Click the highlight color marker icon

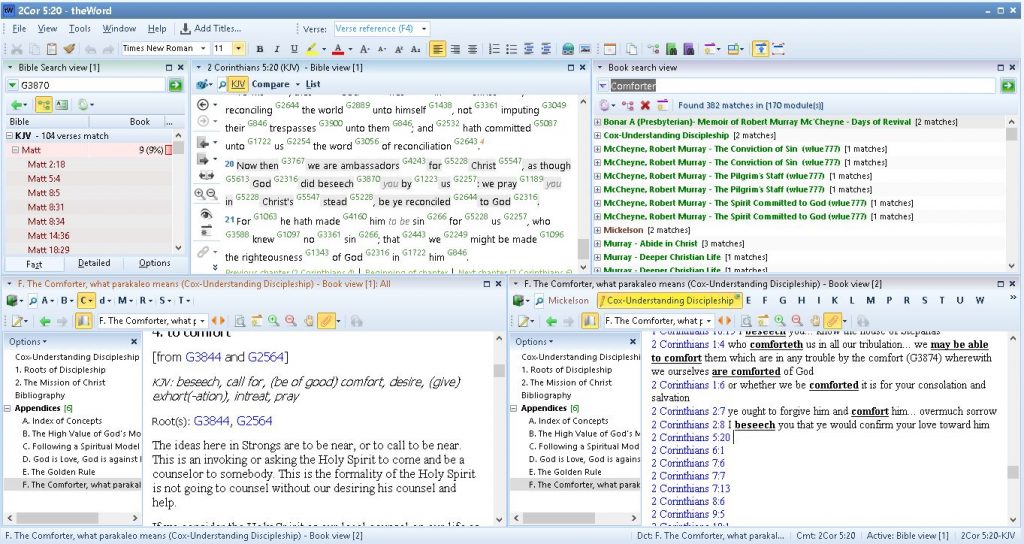312,48
